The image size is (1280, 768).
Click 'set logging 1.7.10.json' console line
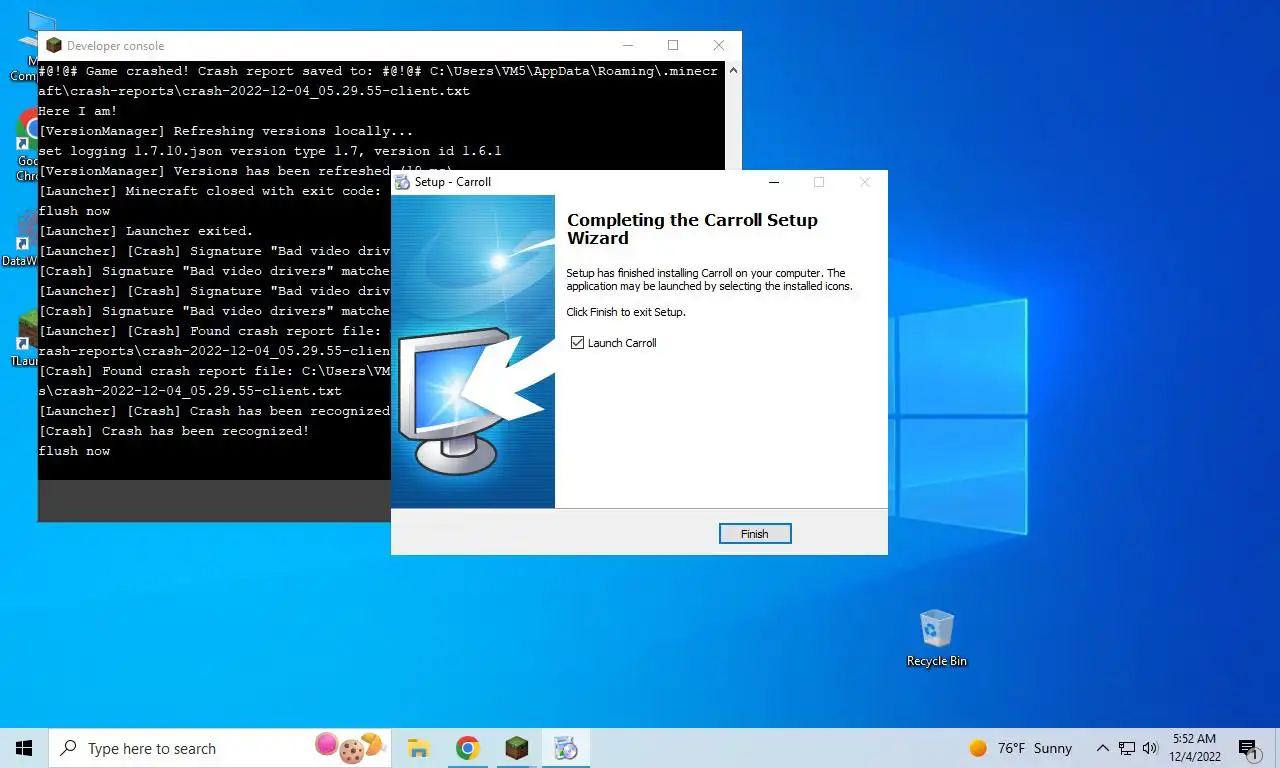click(270, 151)
